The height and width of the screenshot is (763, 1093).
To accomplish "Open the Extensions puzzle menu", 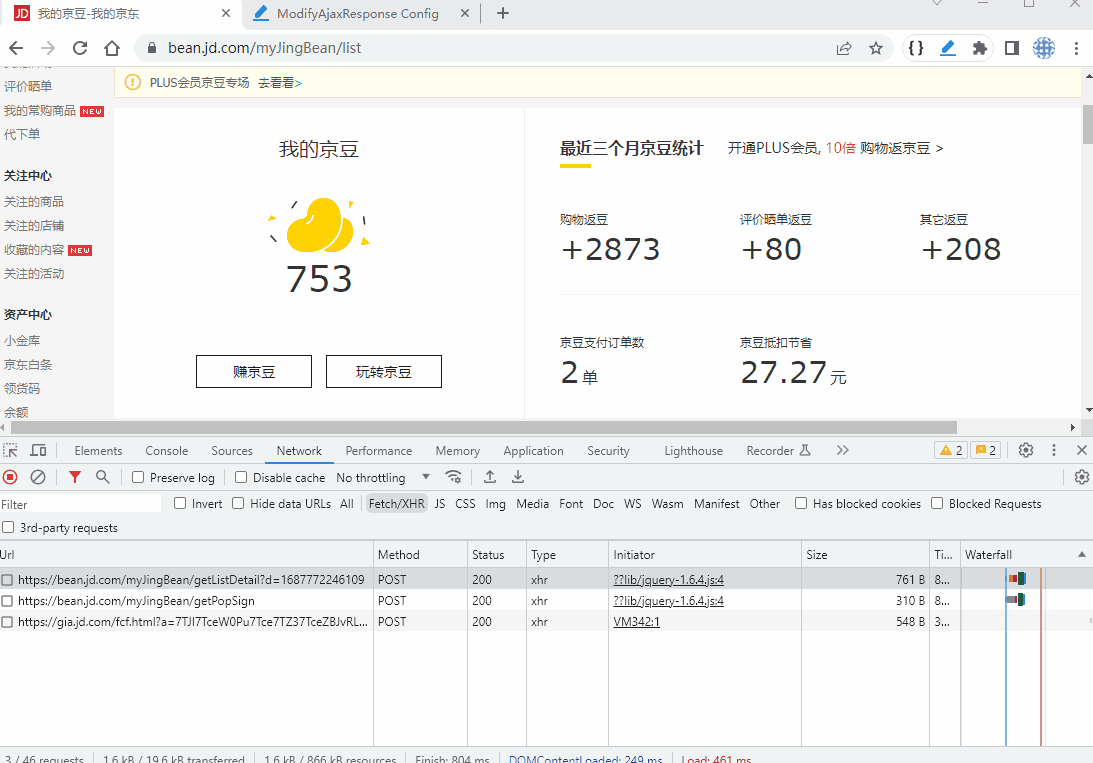I will coord(980,48).
